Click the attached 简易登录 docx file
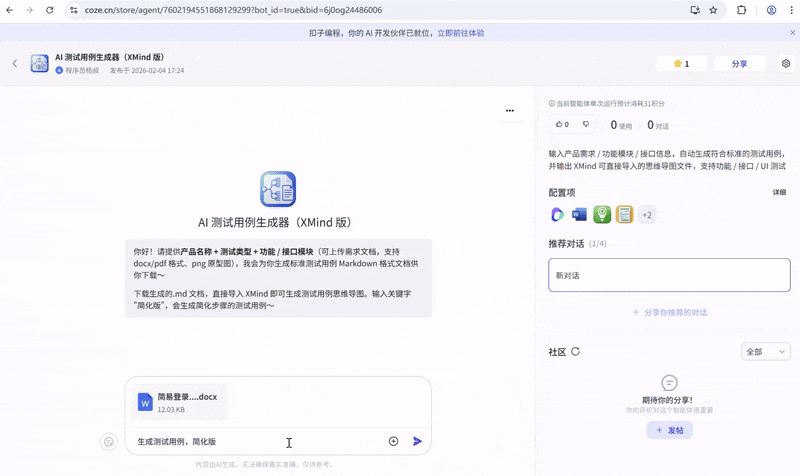Viewport: 800px width, 476px height. [179, 402]
